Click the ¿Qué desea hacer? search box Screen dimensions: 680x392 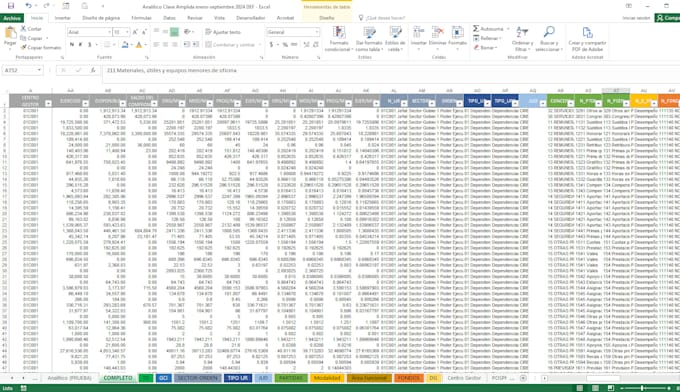click(382, 18)
